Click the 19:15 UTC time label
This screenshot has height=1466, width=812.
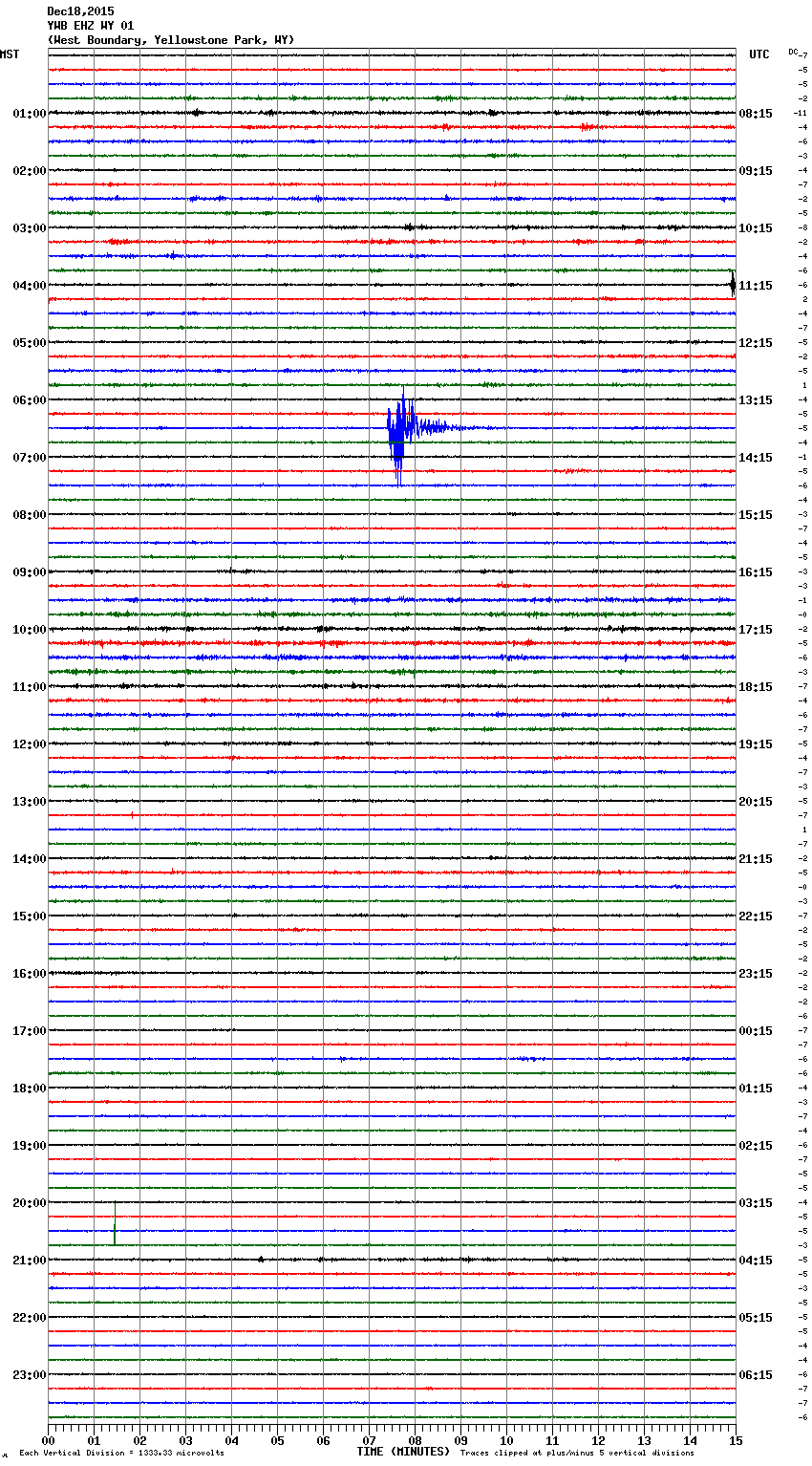(x=756, y=744)
